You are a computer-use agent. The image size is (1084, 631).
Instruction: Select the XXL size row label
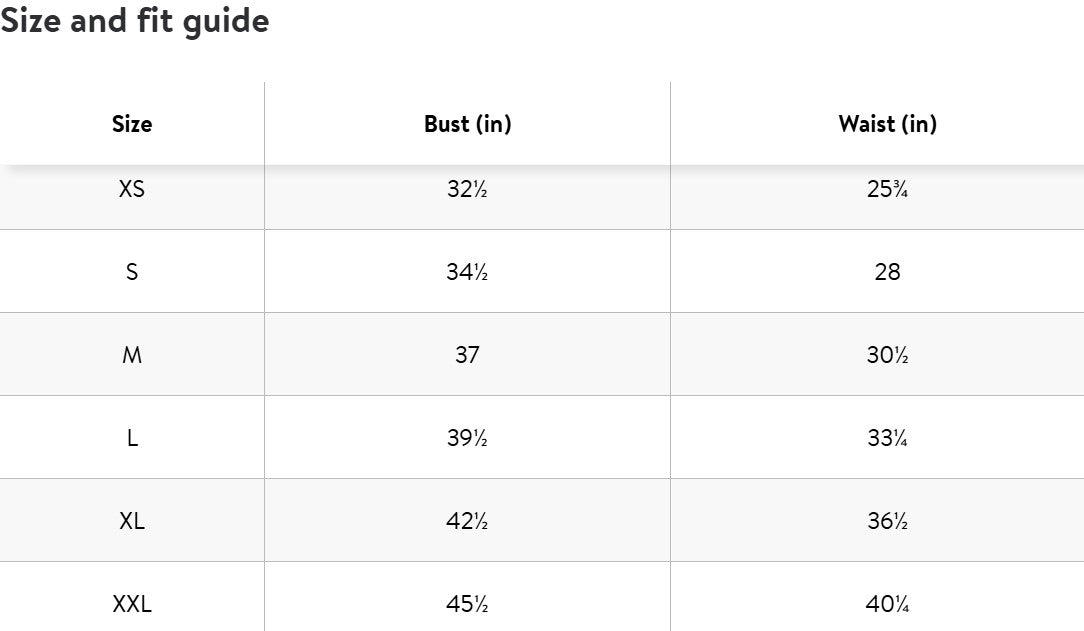132,604
